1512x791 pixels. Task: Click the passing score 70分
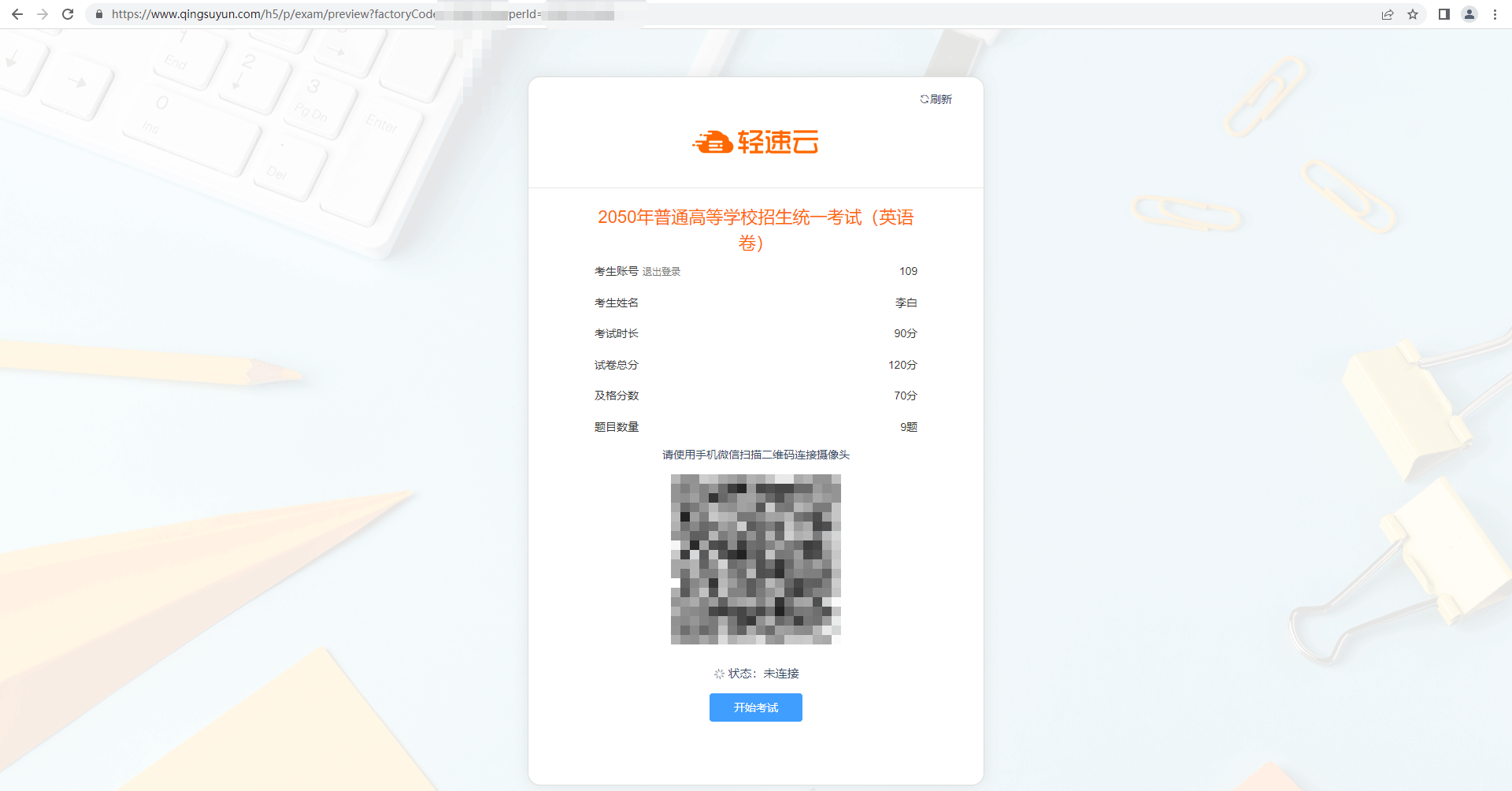point(906,395)
